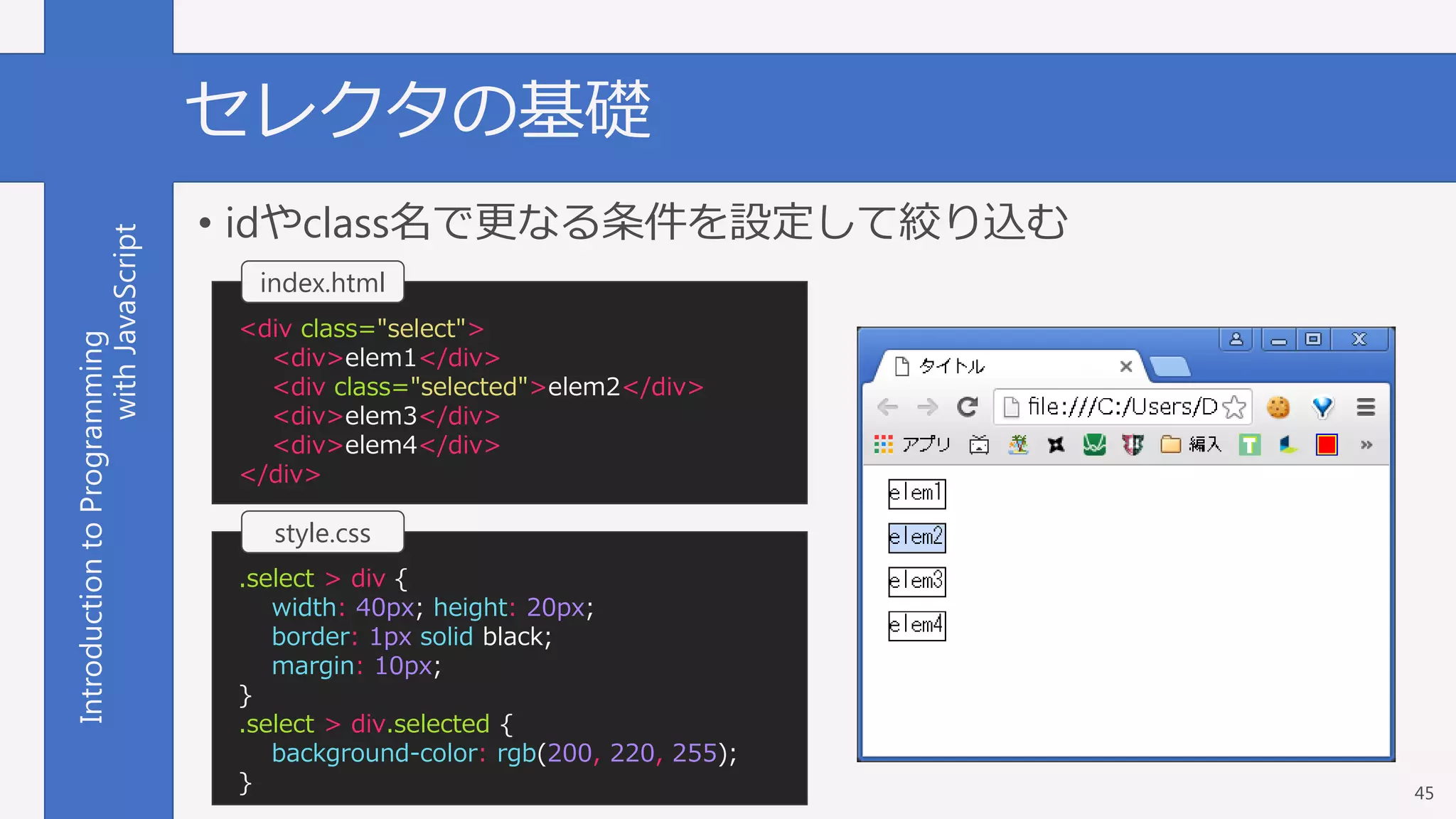The image size is (1456, 819).
Task: Open the red shield bookmark
Action: click(1133, 445)
